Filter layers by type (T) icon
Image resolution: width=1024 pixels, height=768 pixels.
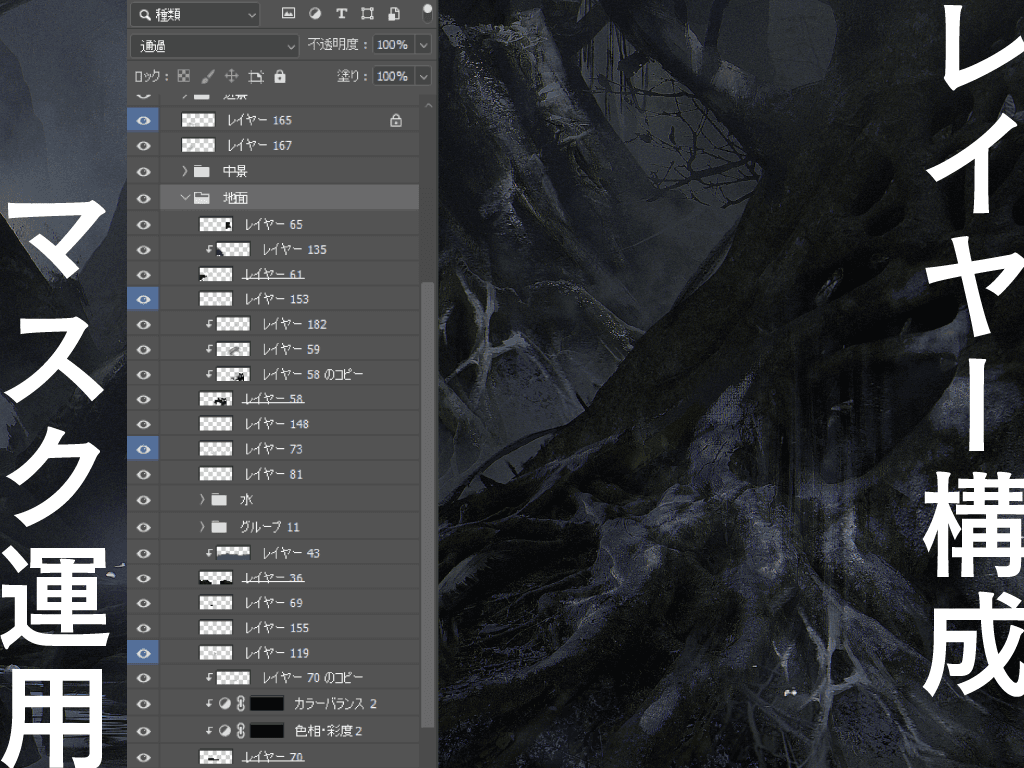point(341,14)
